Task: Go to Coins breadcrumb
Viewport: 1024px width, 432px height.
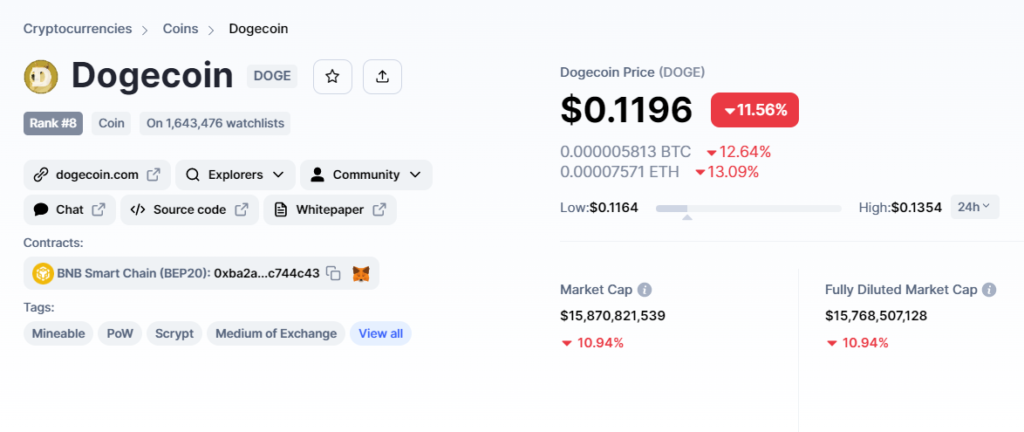Action: (180, 29)
